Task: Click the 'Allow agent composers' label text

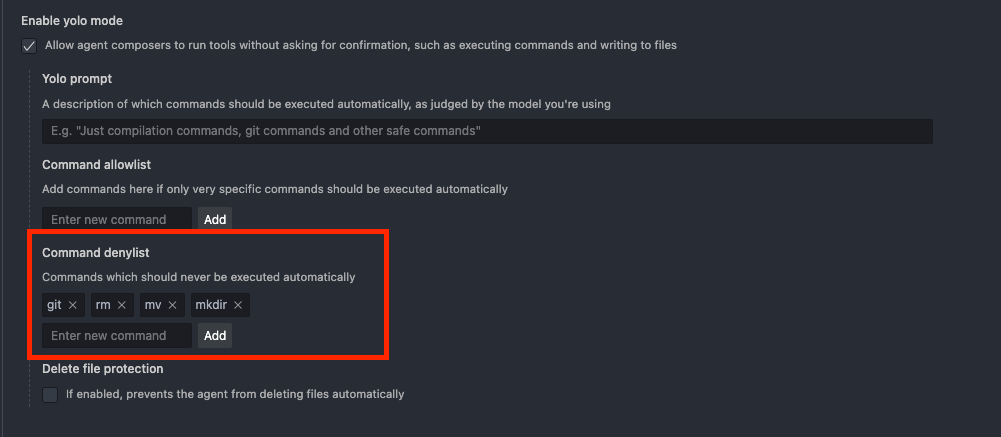Action: 361,46
